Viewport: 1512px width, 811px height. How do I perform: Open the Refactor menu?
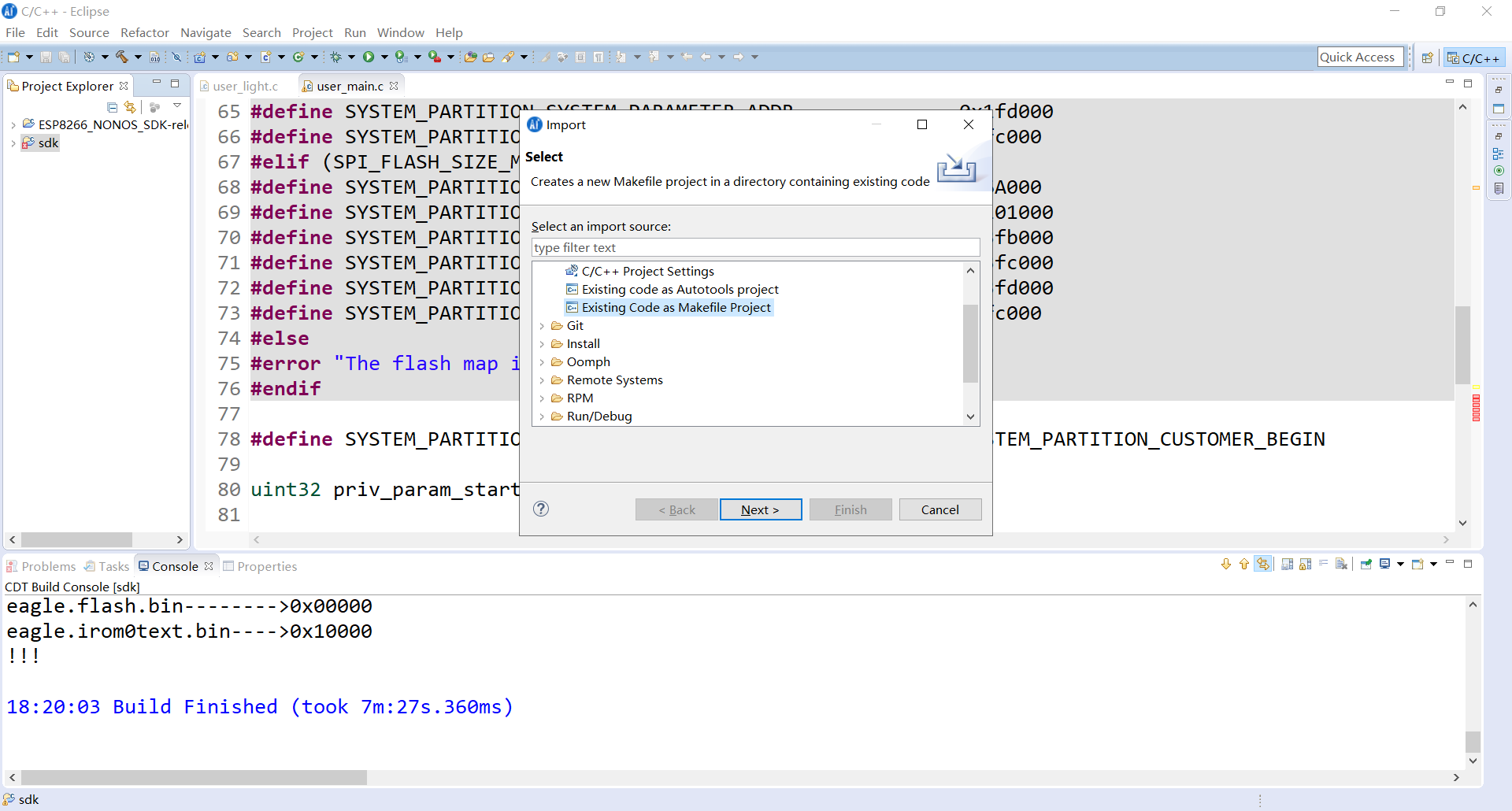[x=144, y=32]
